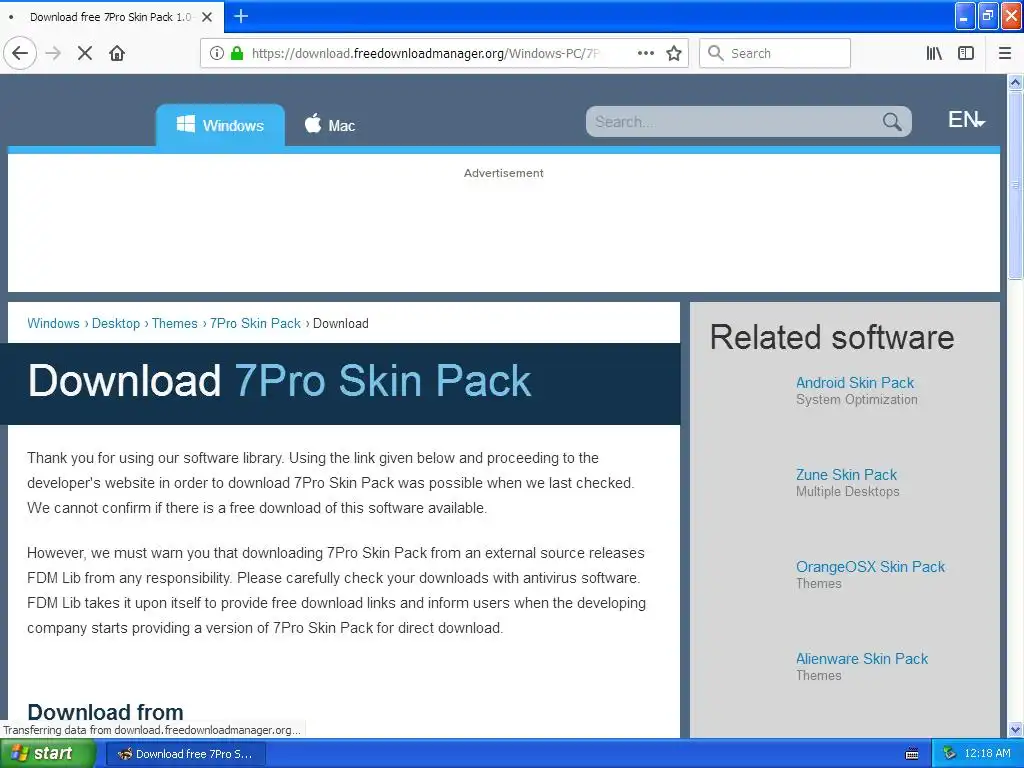Click the Windows Start button
1024x768 pixels.
pyautogui.click(x=47, y=753)
